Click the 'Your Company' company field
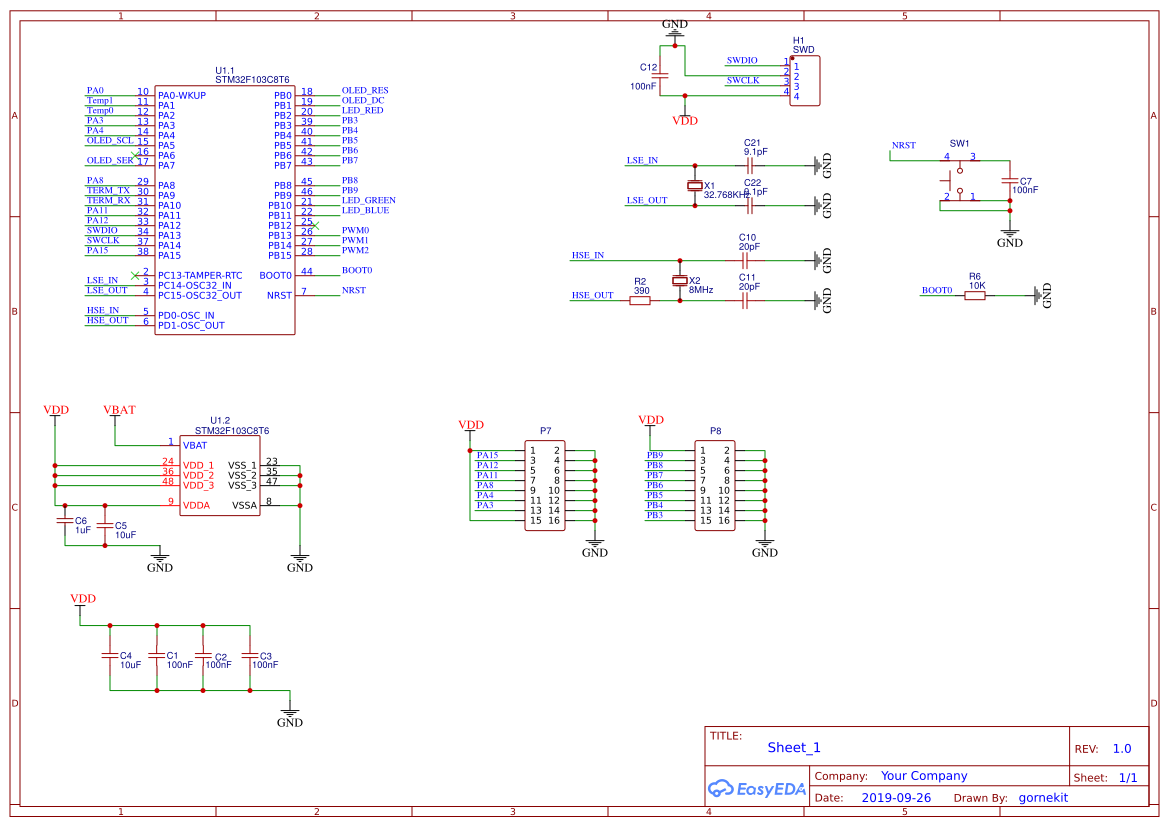 coord(924,776)
